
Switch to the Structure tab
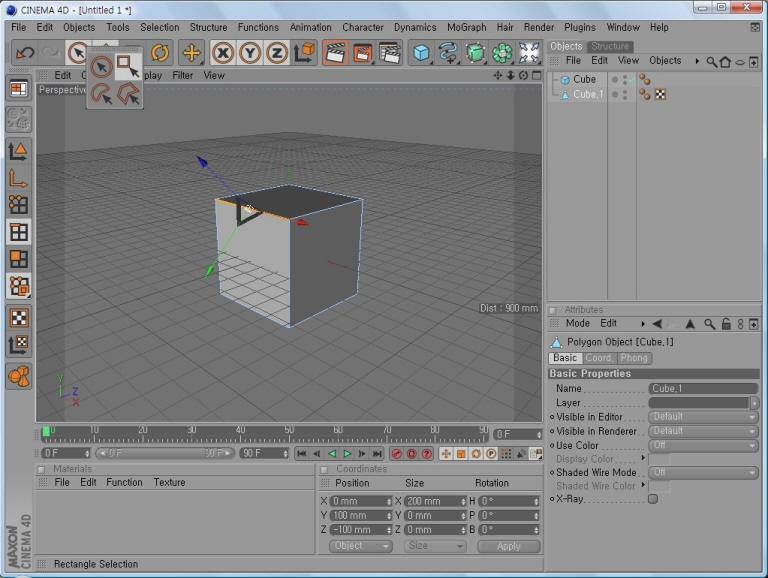[610, 46]
